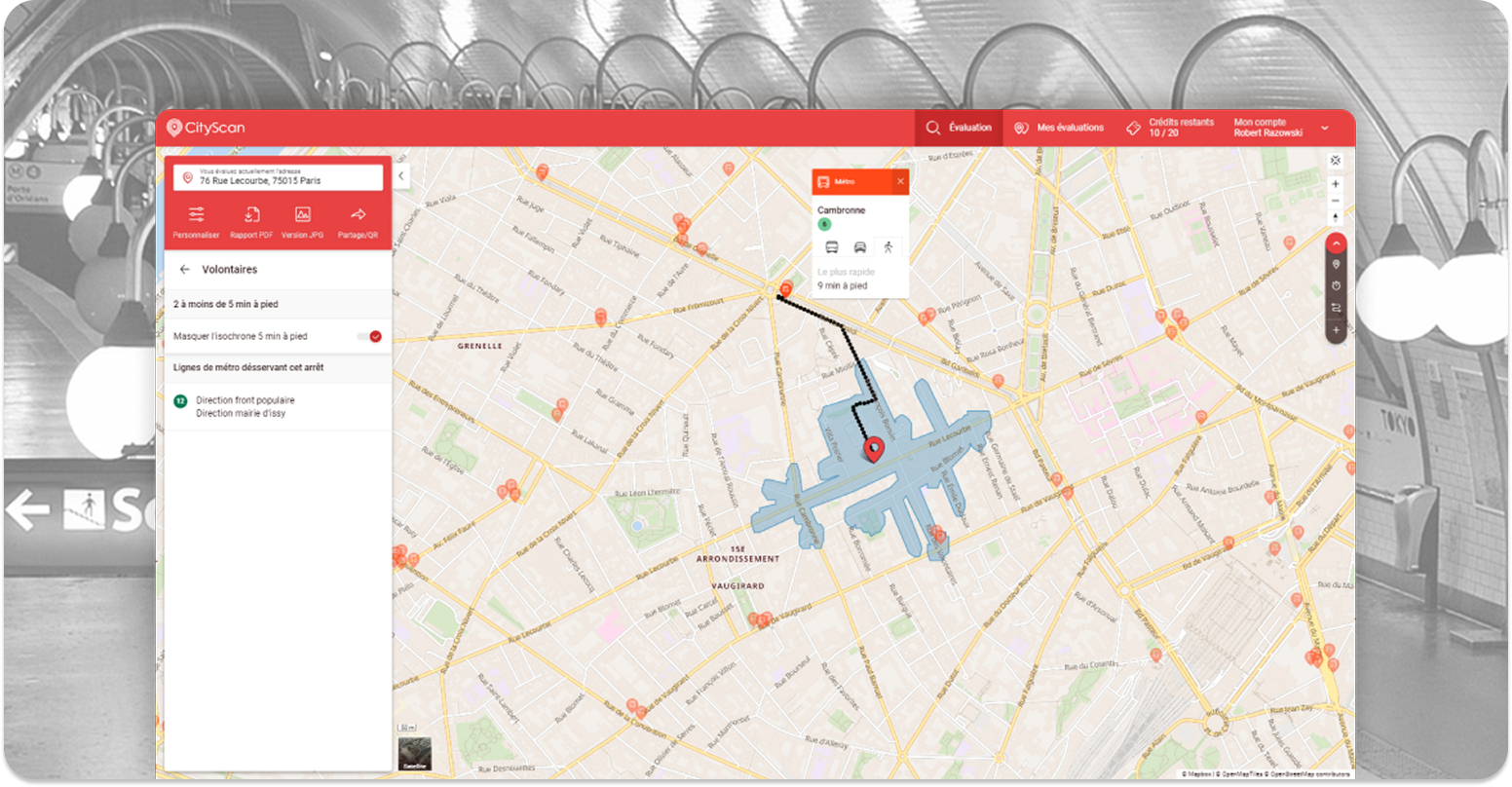Expand the Mon compte dropdown

point(1324,129)
